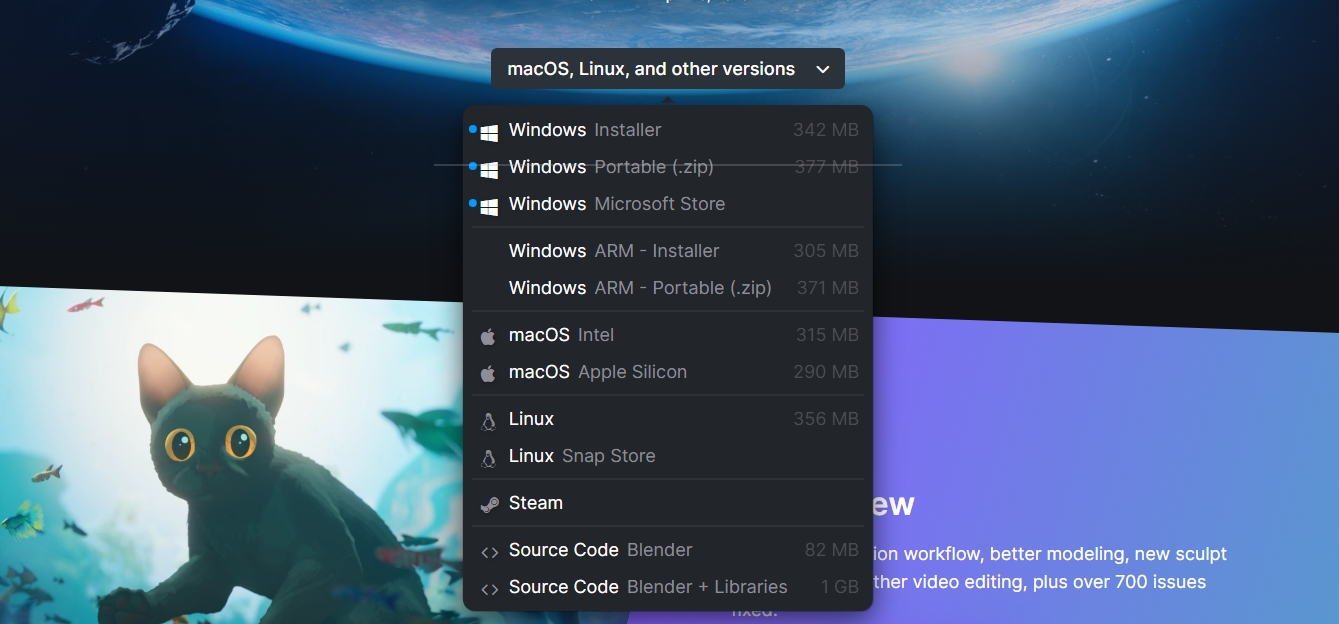
Task: Click the 315 MB size label
Action: [827, 335]
